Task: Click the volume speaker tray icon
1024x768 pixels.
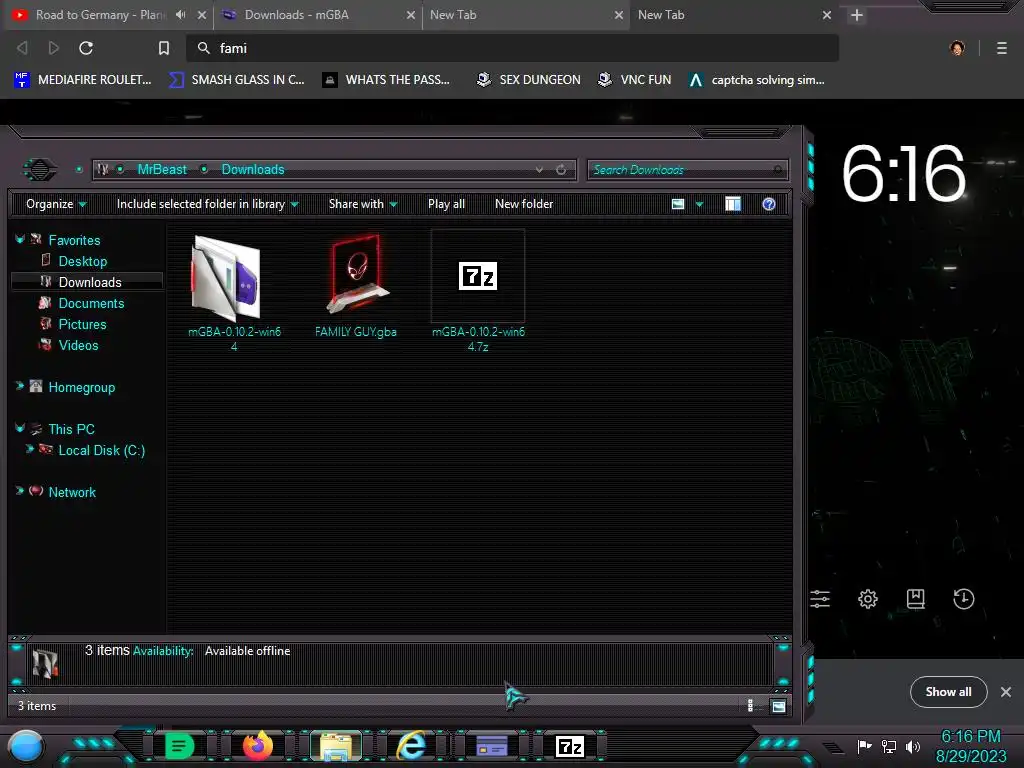Action: [913, 746]
